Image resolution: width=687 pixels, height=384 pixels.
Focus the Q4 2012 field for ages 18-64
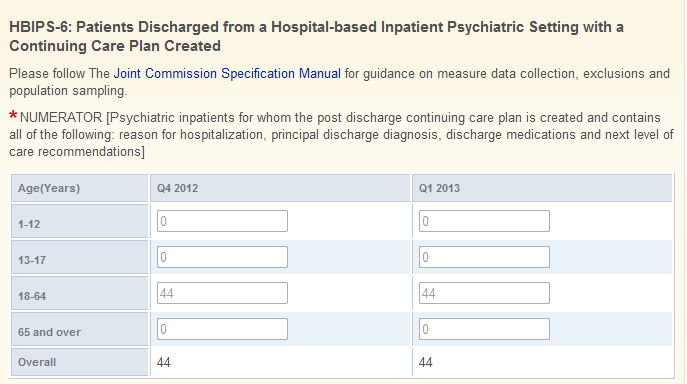[x=222, y=293]
